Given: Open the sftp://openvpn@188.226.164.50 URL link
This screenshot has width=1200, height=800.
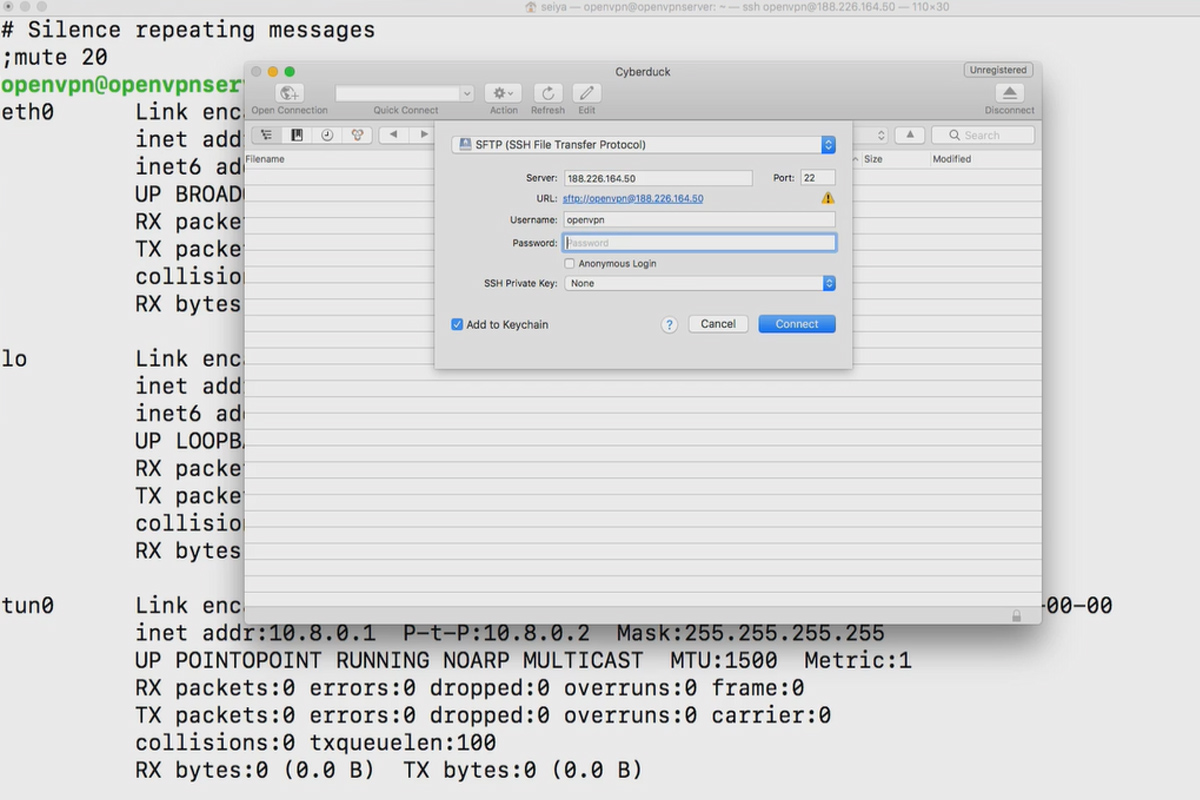Looking at the screenshot, I should [633, 199].
